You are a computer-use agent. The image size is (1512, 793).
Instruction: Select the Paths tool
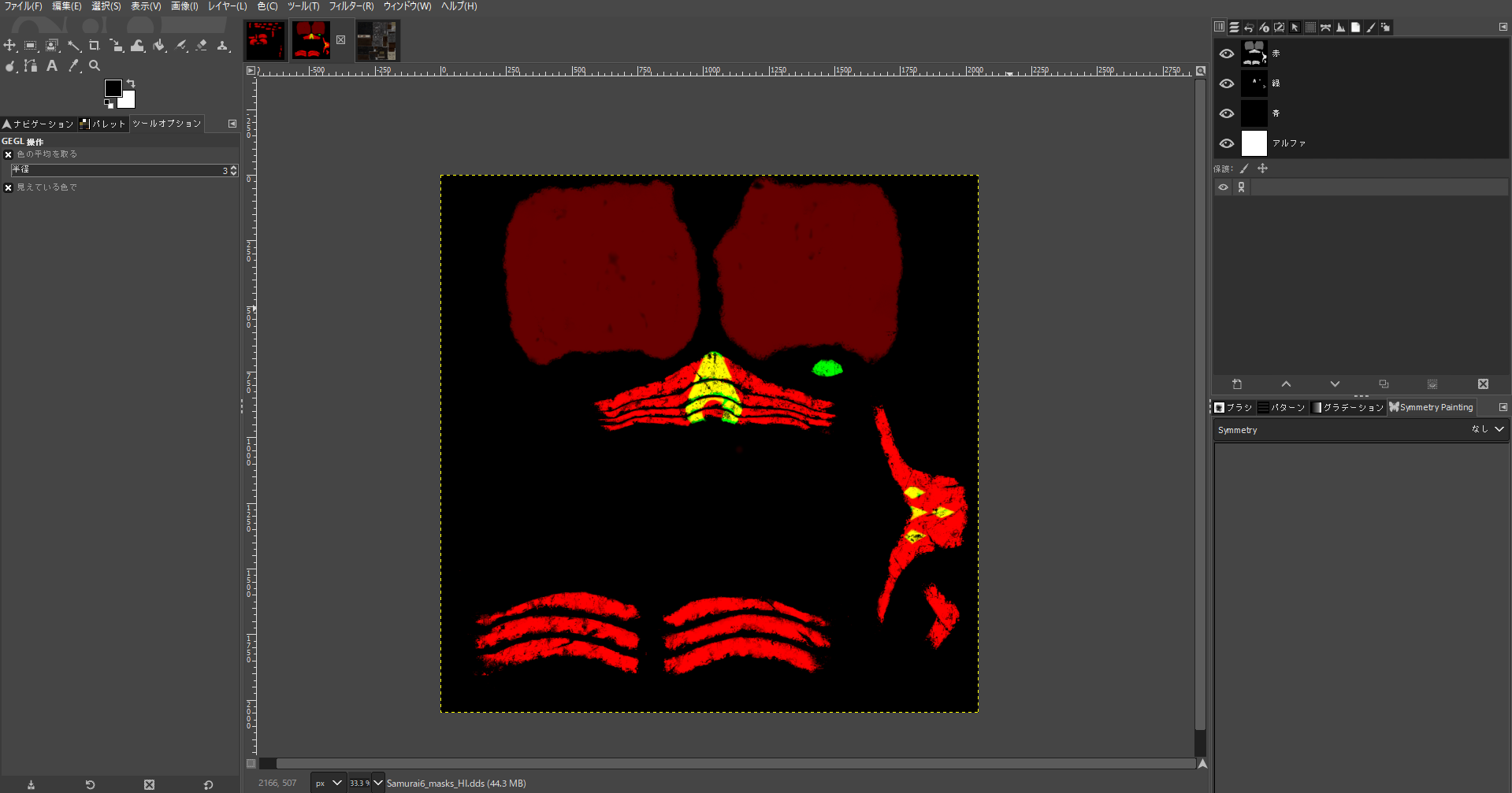31,66
